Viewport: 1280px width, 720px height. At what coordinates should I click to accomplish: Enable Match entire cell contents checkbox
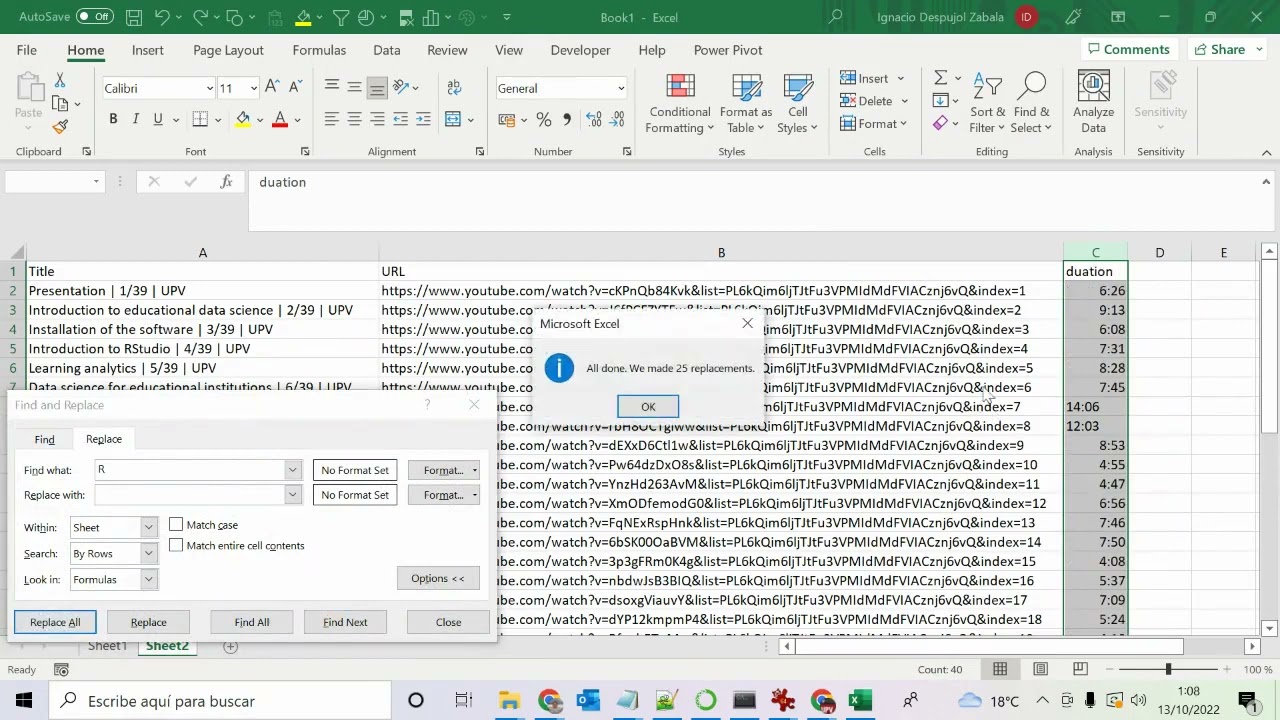[176, 546]
